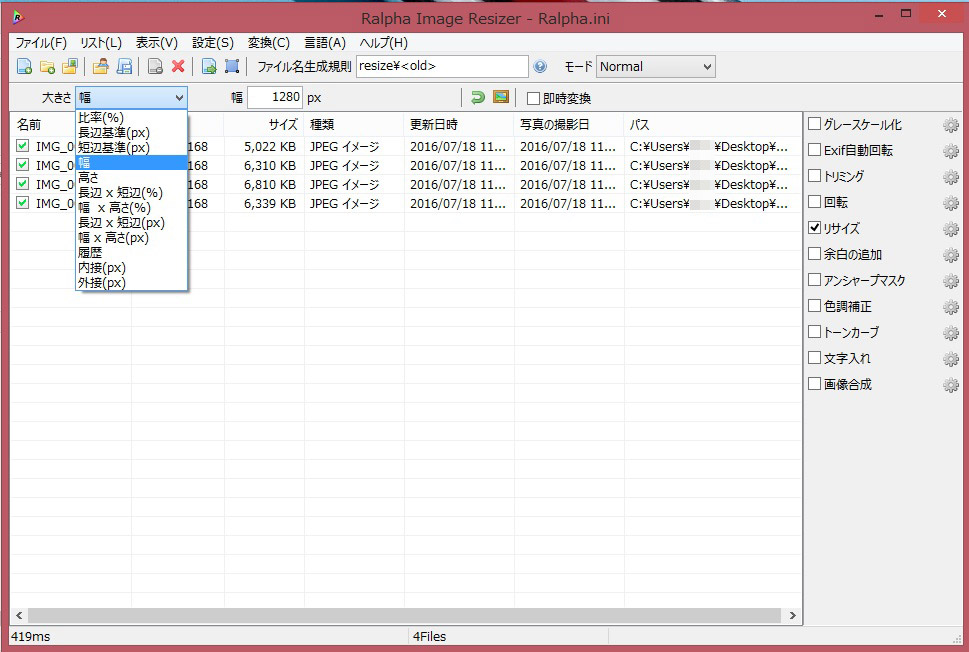Image resolution: width=969 pixels, height=652 pixels.
Task: Click the red X delete icon in toolbar
Action: click(178, 67)
